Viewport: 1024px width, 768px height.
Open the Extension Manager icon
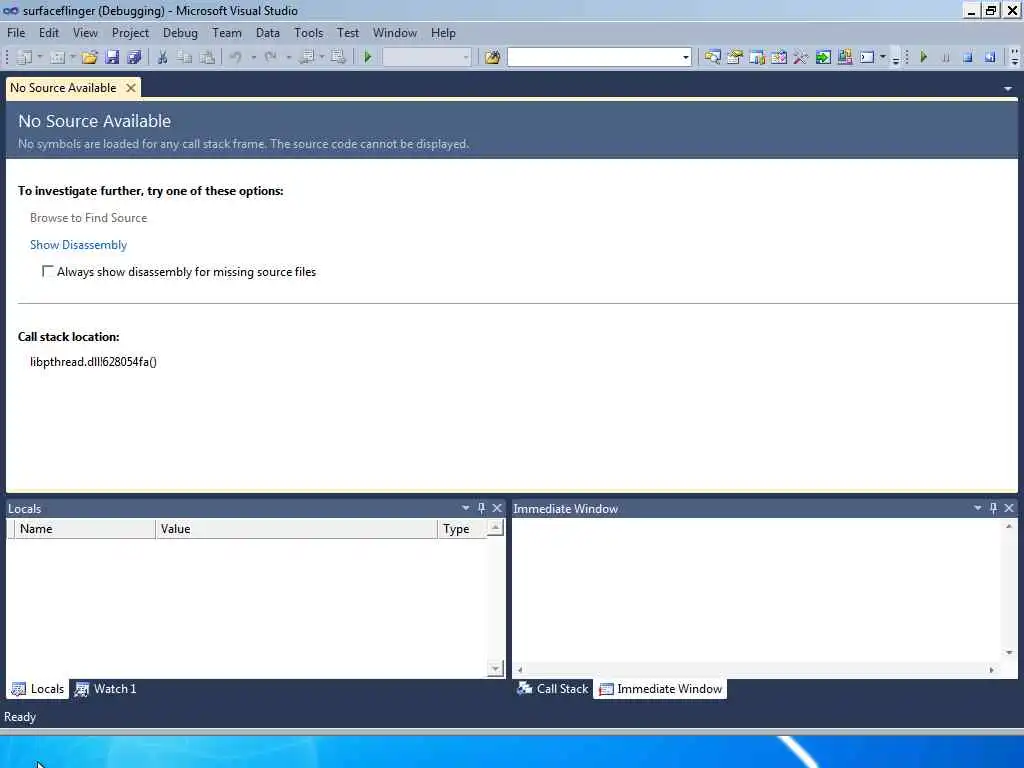(845, 57)
